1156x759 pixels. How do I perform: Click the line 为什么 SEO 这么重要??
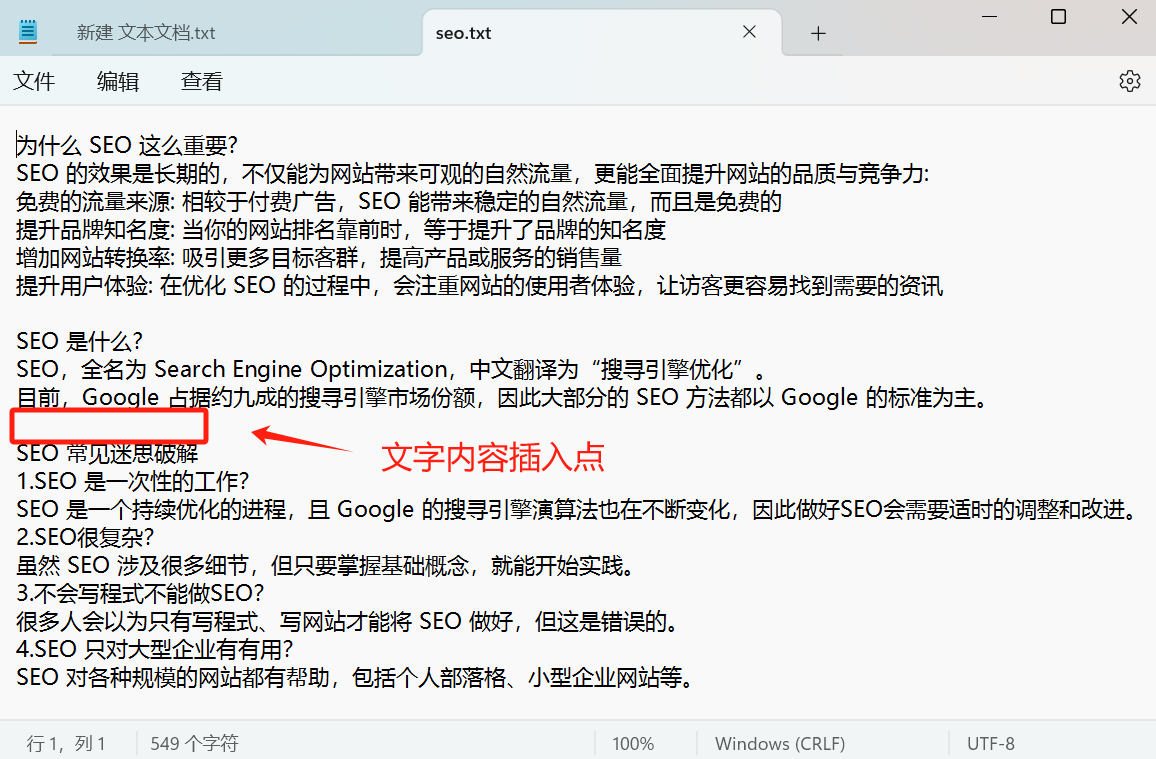pyautogui.click(x=125, y=145)
